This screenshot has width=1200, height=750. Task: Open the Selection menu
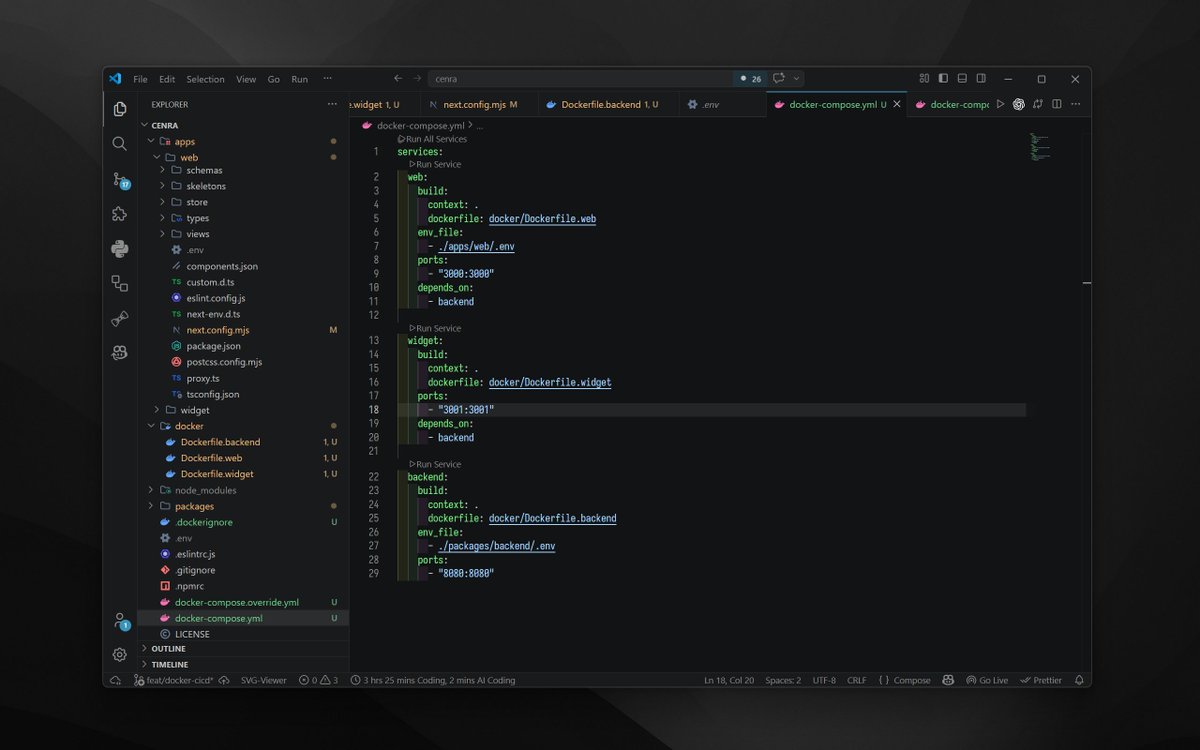(x=206, y=79)
